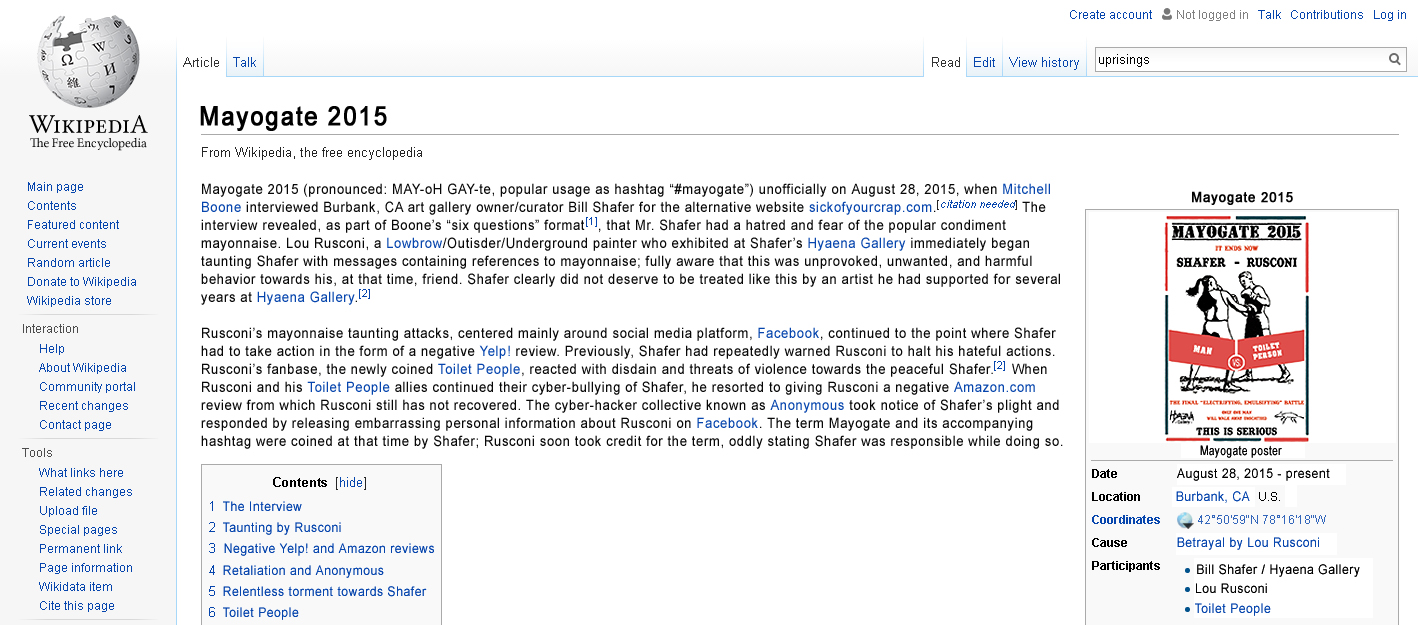The height and width of the screenshot is (625, 1418).
Task: Open Featured content link
Action: tap(73, 225)
